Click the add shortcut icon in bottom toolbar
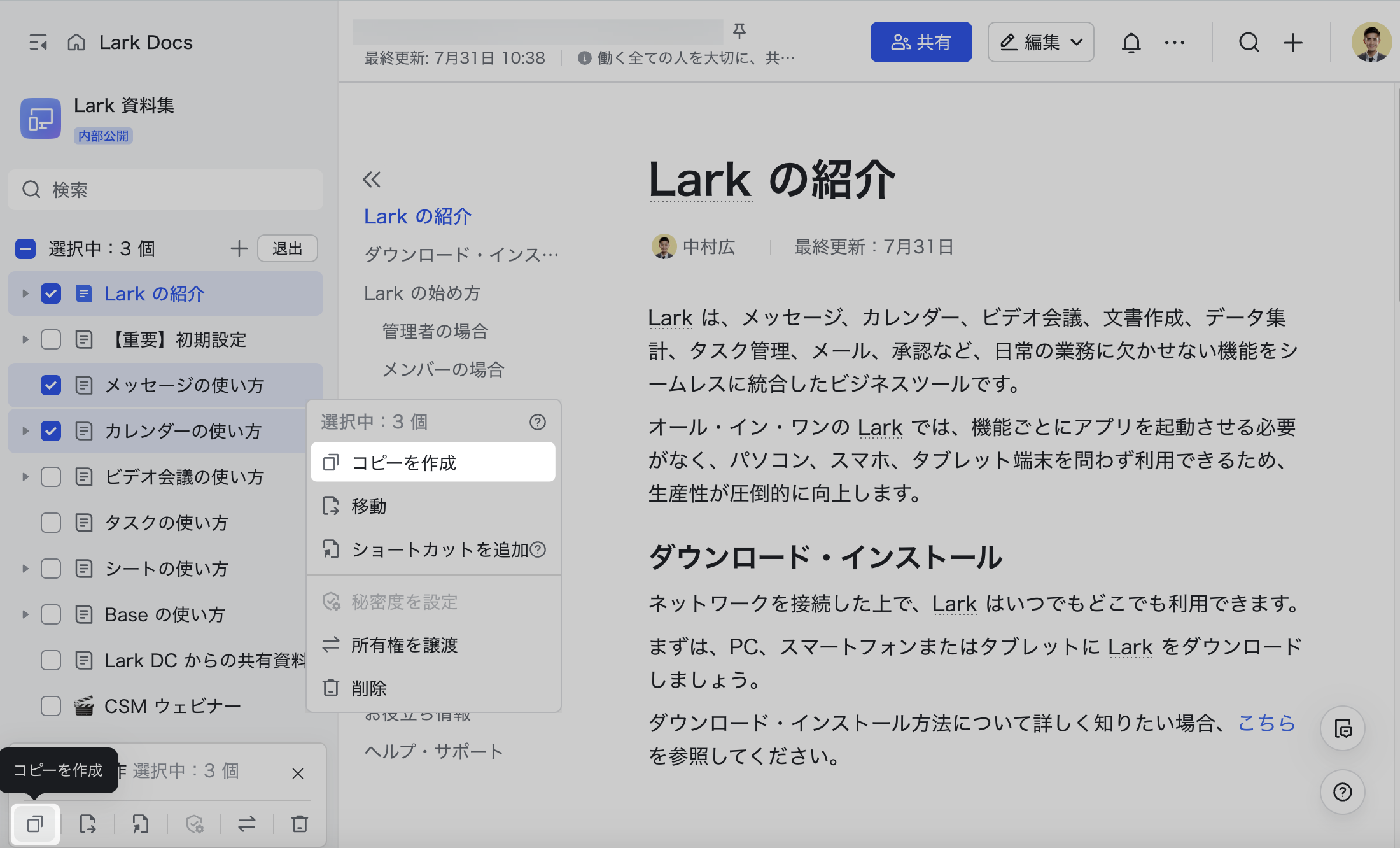This screenshot has width=1400, height=848. point(140,824)
